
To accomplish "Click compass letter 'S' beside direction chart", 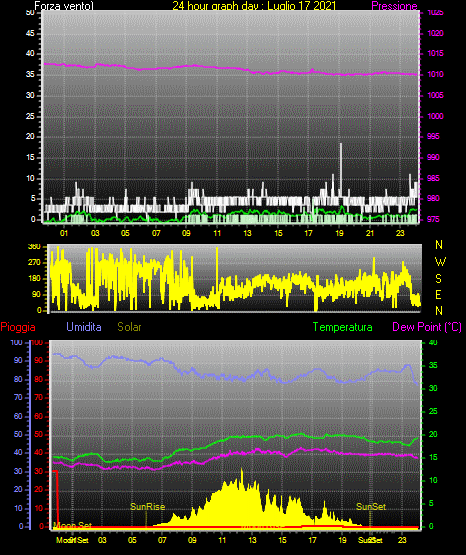I will point(438,279).
